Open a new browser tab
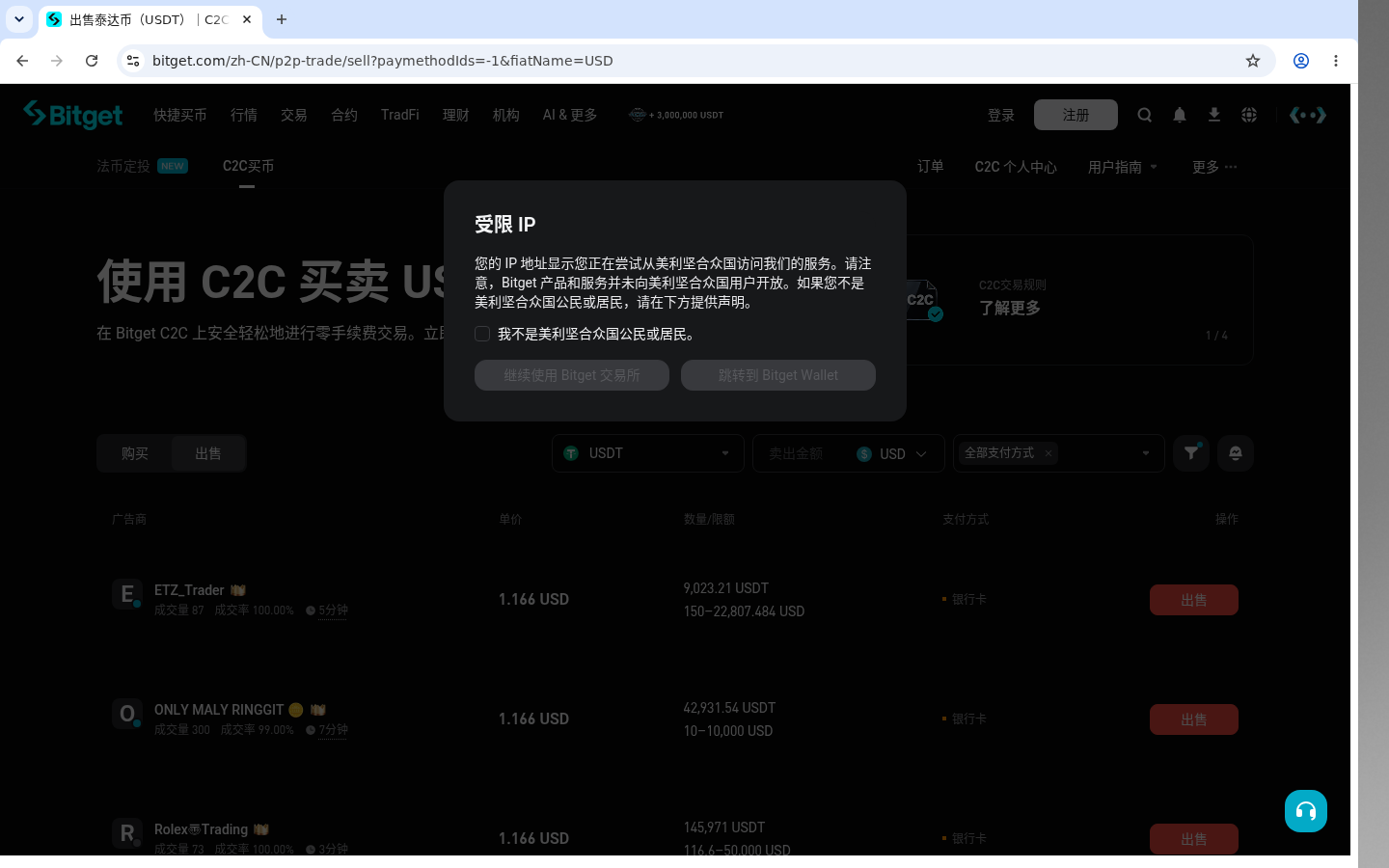The height and width of the screenshot is (868, 1389). (x=282, y=19)
